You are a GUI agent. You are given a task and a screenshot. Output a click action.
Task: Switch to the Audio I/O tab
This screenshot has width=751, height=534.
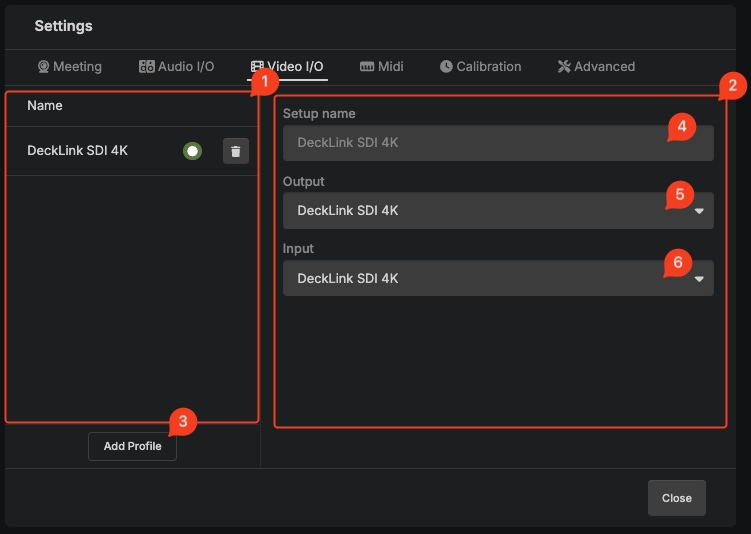176,67
